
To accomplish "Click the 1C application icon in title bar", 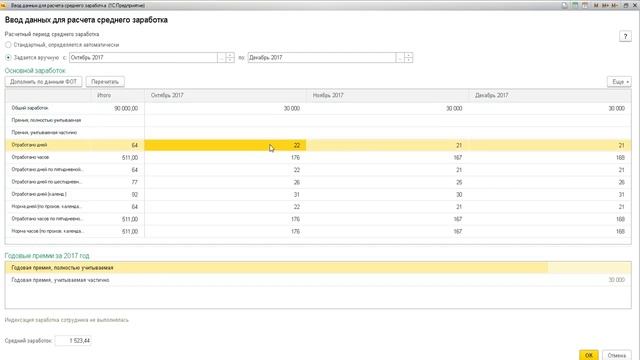I will click(3, 5).
